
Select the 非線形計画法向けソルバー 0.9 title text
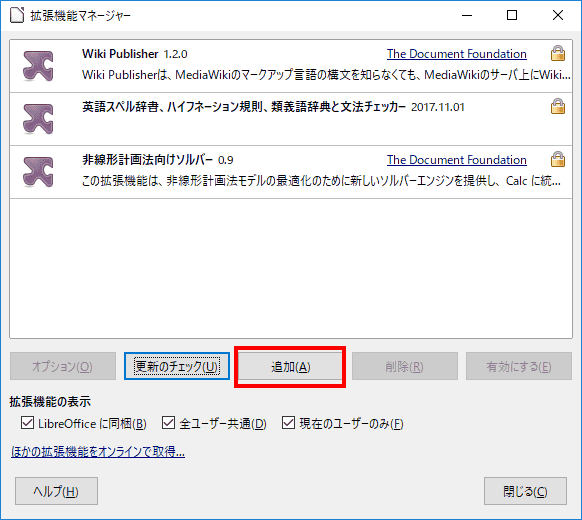click(158, 160)
